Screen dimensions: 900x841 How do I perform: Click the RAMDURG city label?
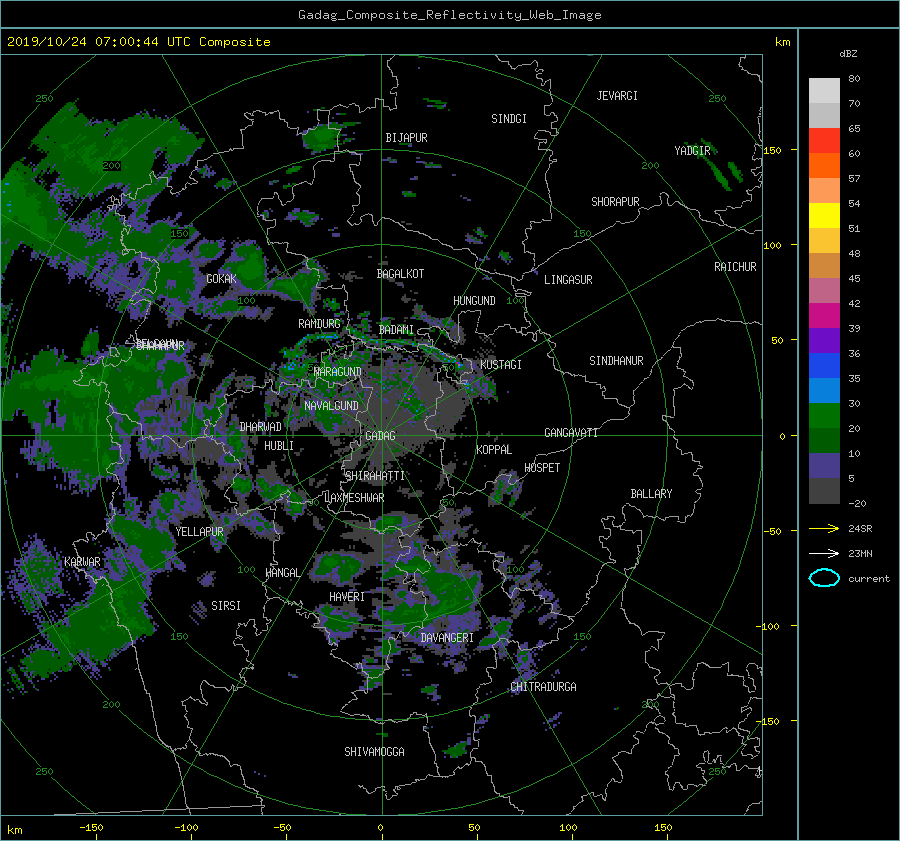(319, 324)
